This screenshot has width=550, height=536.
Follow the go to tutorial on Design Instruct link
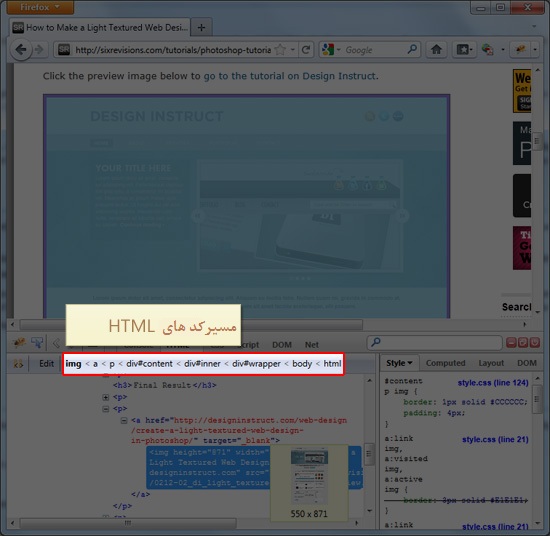[x=290, y=76]
